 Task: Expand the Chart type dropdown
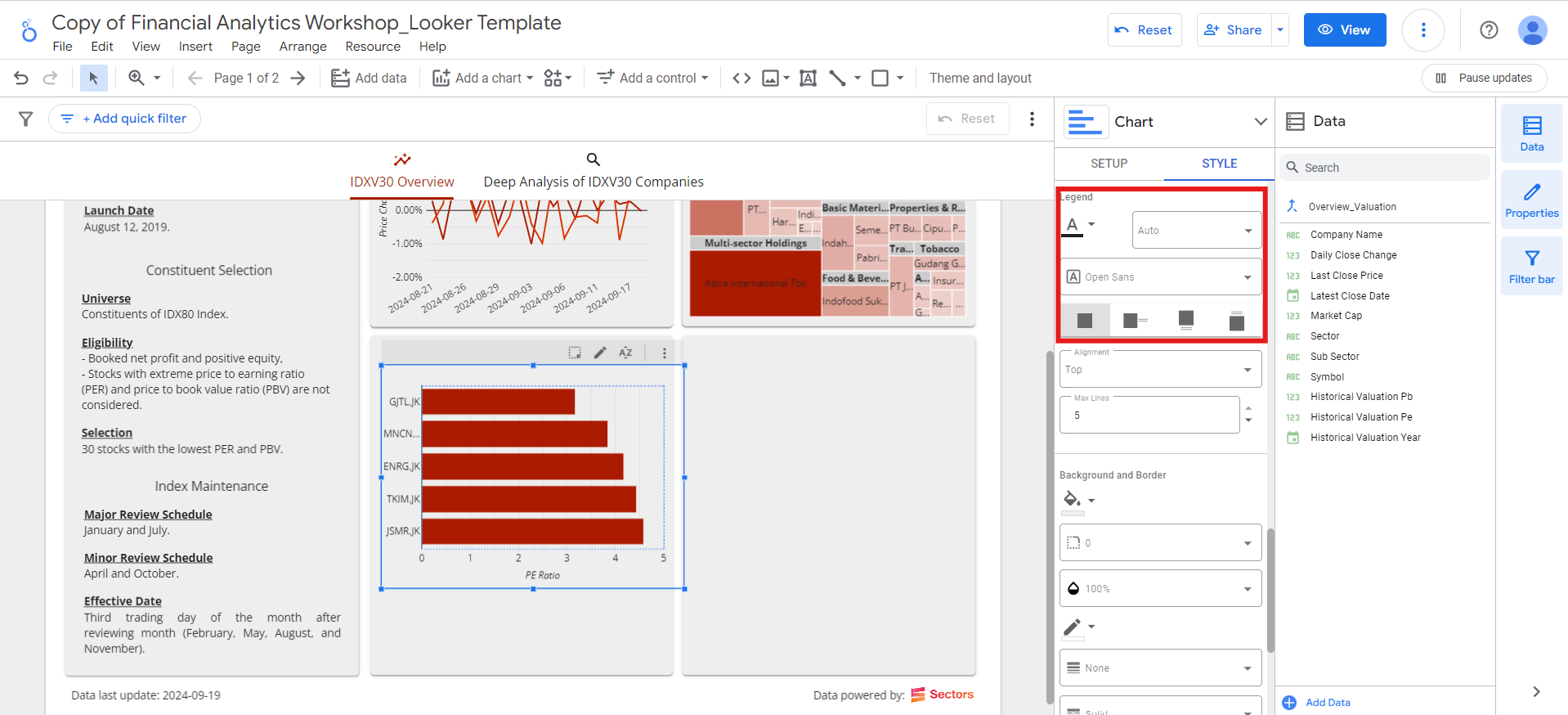click(x=1260, y=122)
